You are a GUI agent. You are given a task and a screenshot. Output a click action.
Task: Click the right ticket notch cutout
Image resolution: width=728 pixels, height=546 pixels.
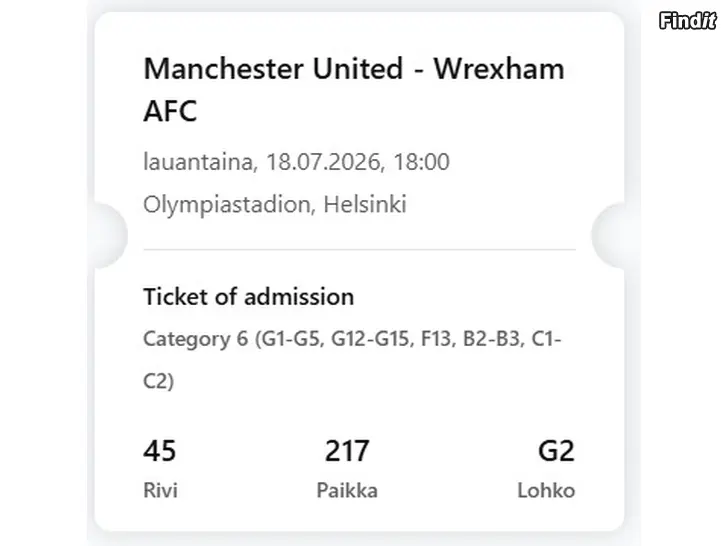610,234
